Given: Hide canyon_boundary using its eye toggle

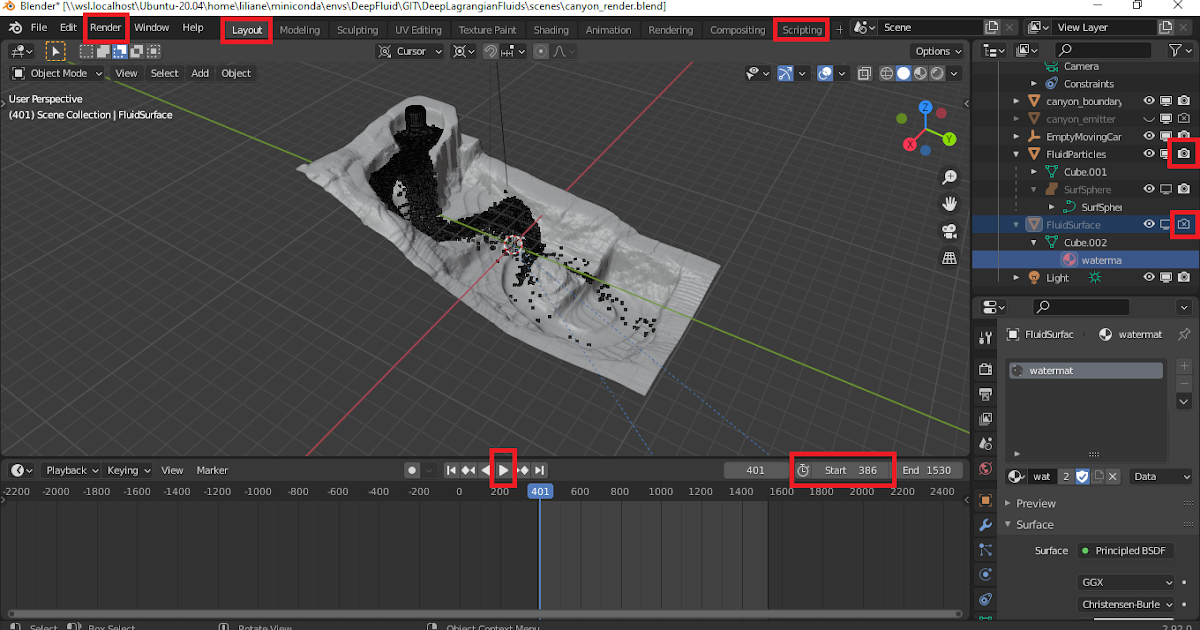Looking at the screenshot, I should point(1148,100).
